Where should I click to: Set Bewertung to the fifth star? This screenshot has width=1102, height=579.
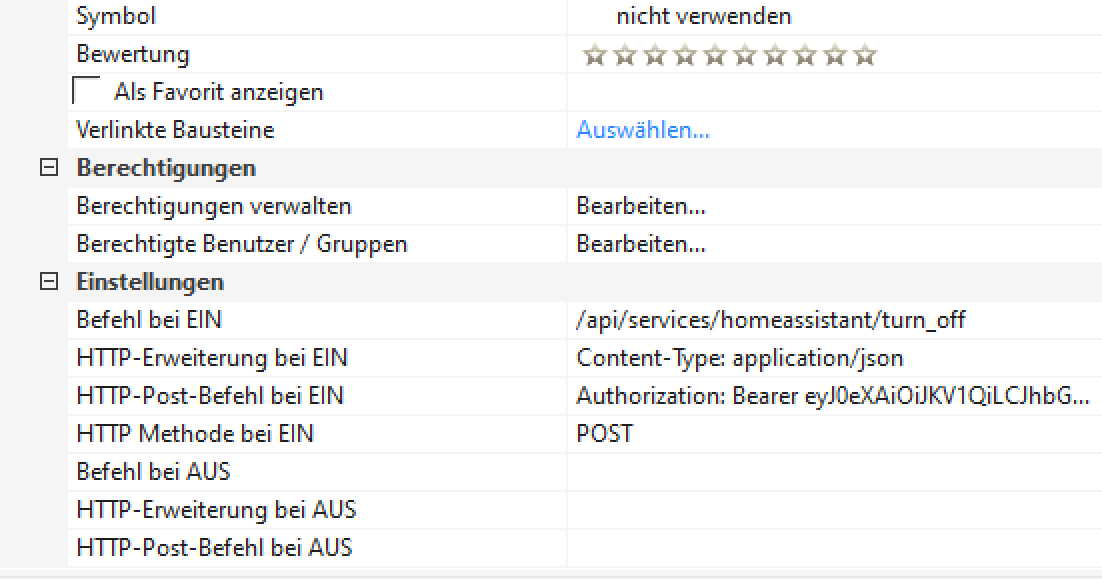click(715, 55)
